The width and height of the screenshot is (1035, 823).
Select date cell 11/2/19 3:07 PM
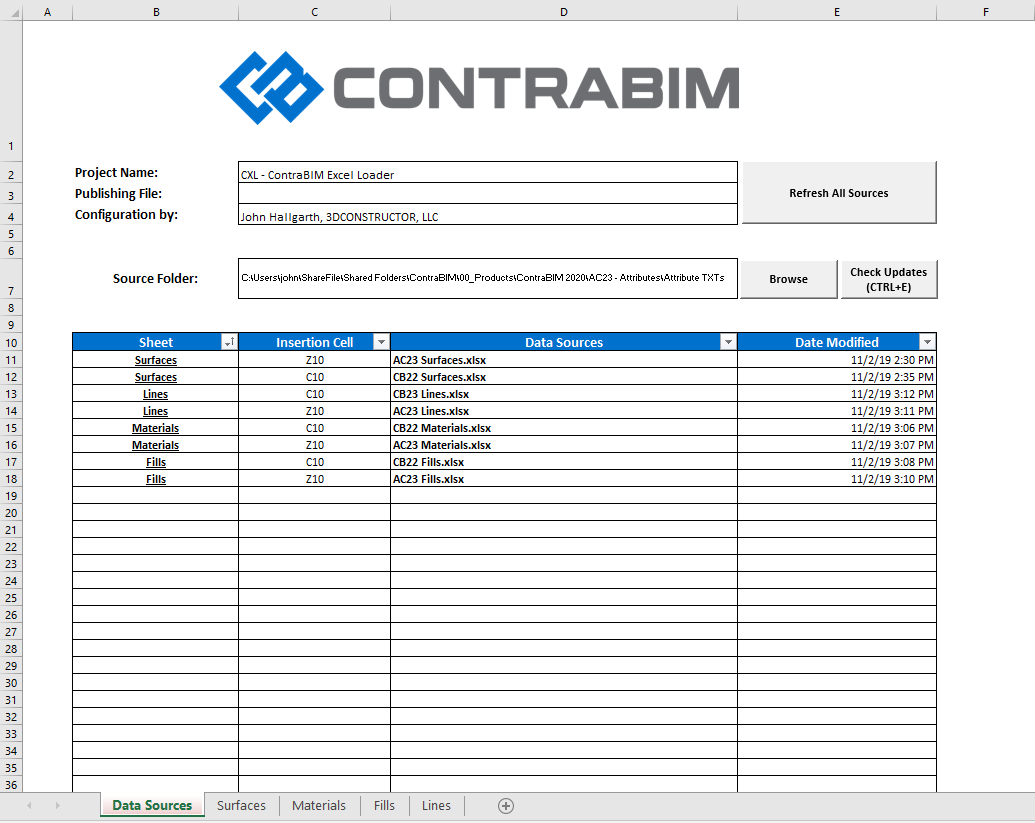[x=837, y=445]
